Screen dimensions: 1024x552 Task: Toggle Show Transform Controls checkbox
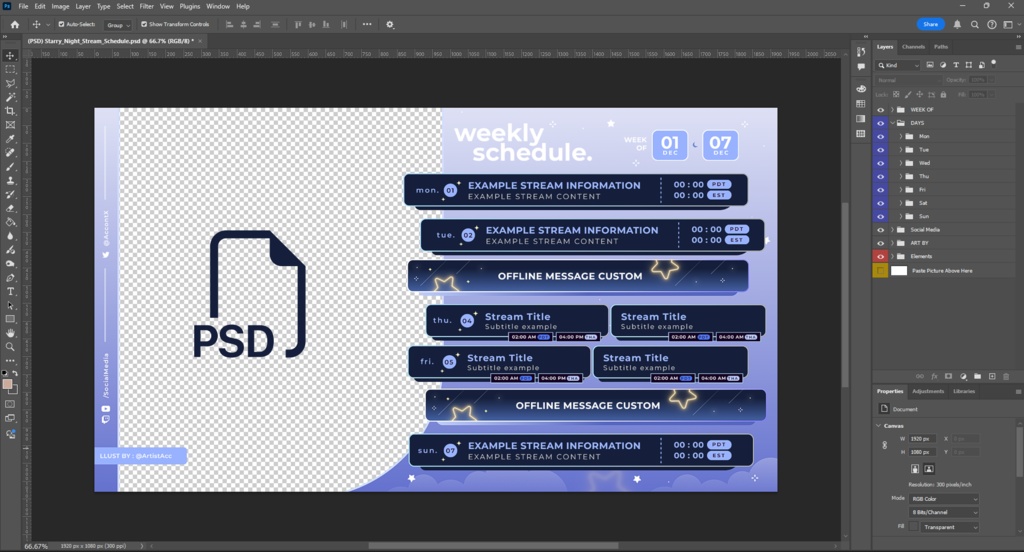coord(144,24)
